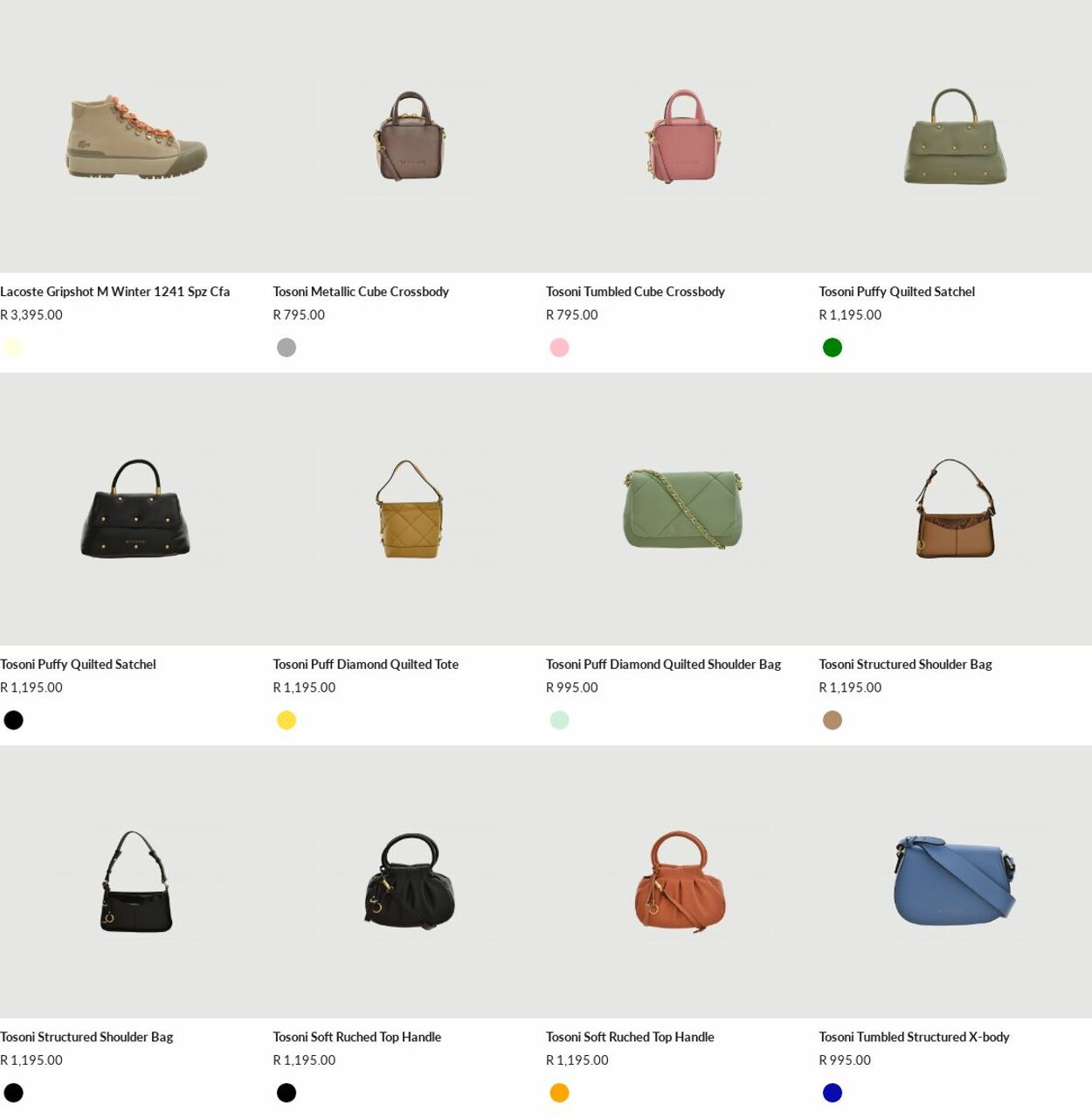This screenshot has height=1118, width=1092.
Task: Click the Tosoni Metallic Cube Crossbody title
Action: point(361,292)
